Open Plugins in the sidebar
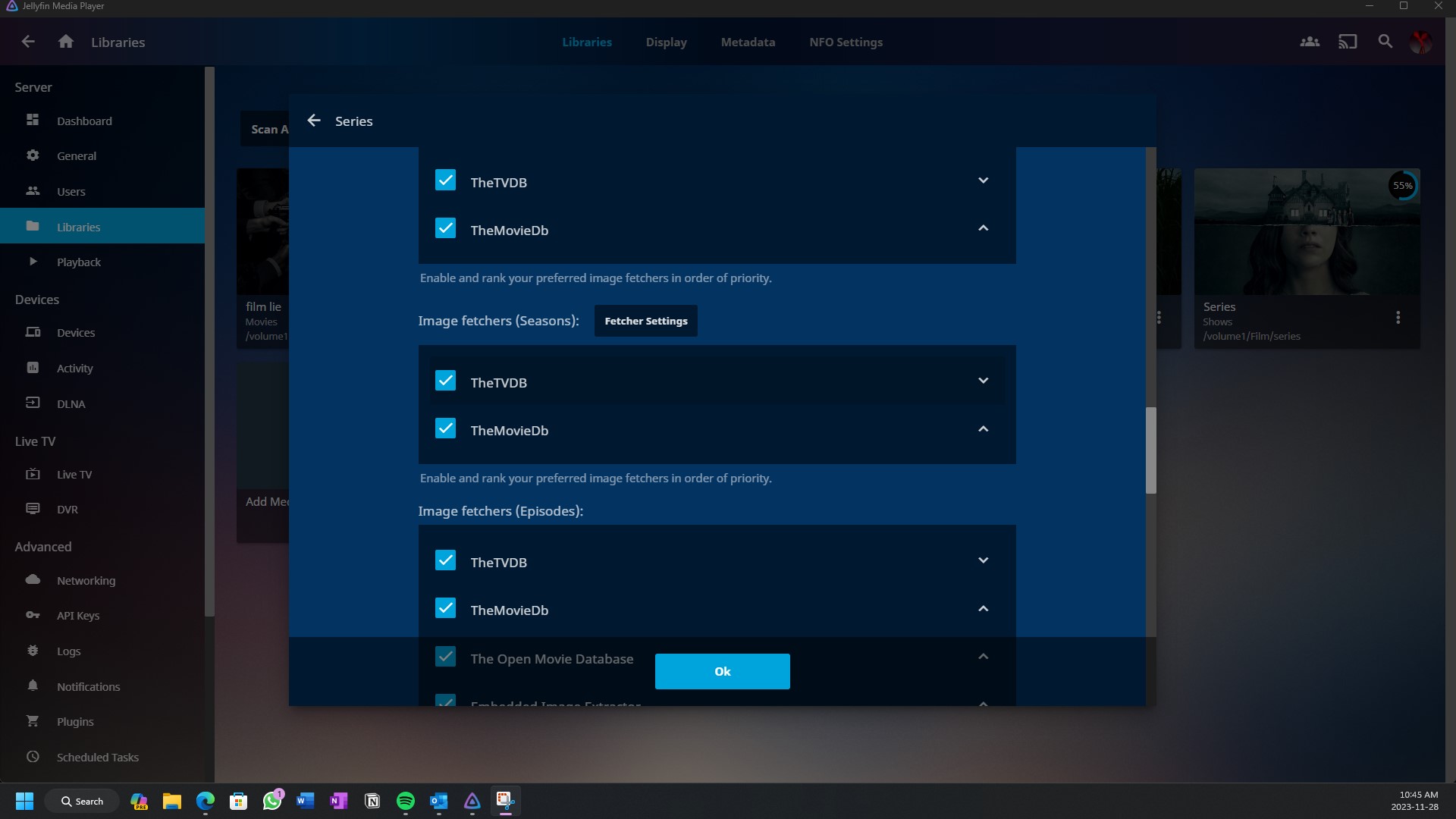This screenshot has width=1456, height=819. (x=75, y=721)
